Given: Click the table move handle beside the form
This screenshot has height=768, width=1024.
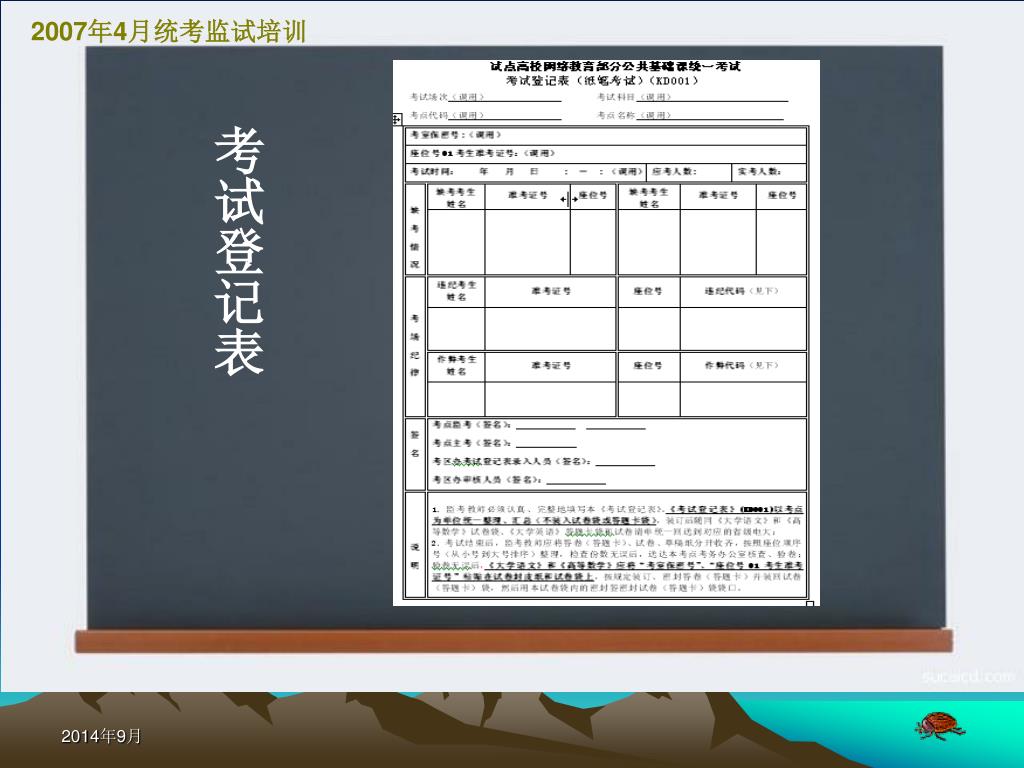Looking at the screenshot, I should point(396,120).
